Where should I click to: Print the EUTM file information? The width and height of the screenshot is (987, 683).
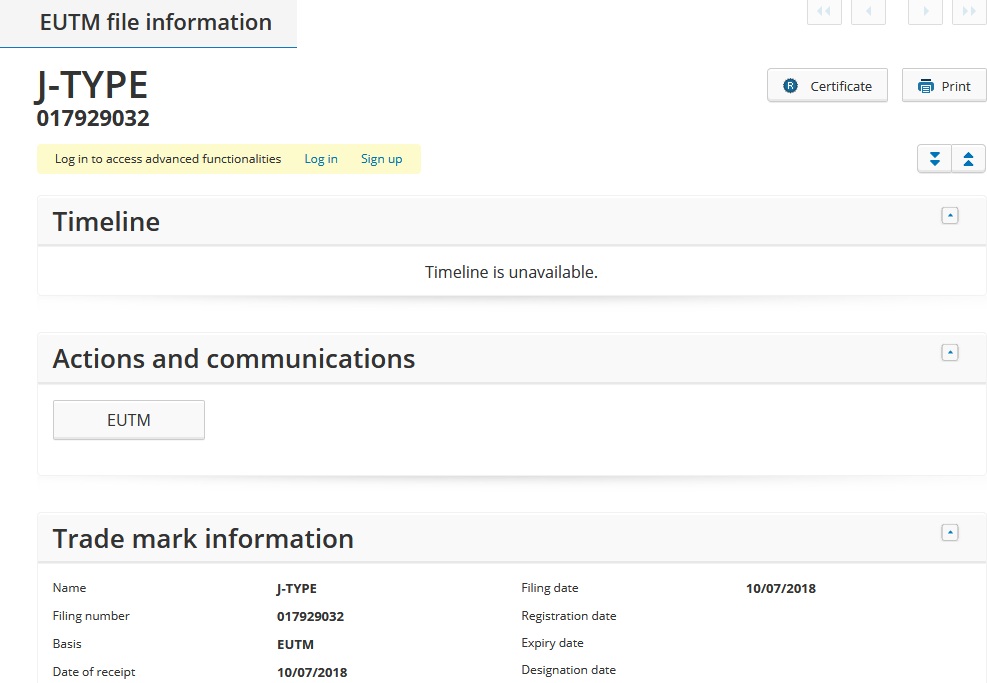tap(944, 86)
